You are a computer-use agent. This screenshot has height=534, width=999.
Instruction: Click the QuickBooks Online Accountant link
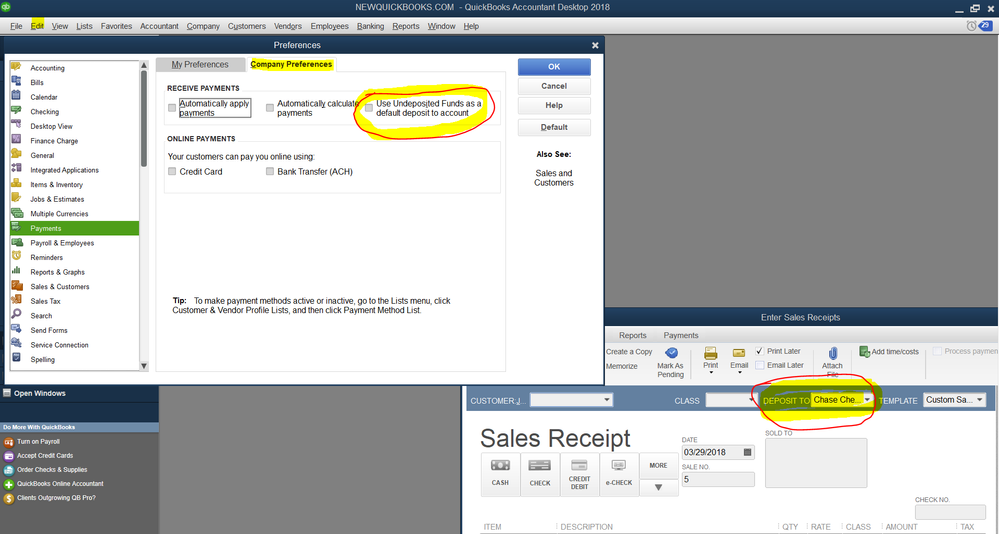(x=60, y=484)
